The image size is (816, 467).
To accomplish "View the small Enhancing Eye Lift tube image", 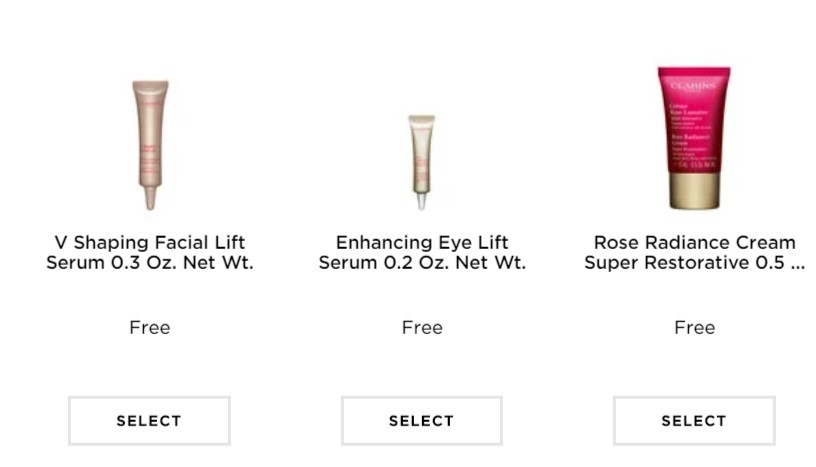I will [422, 162].
